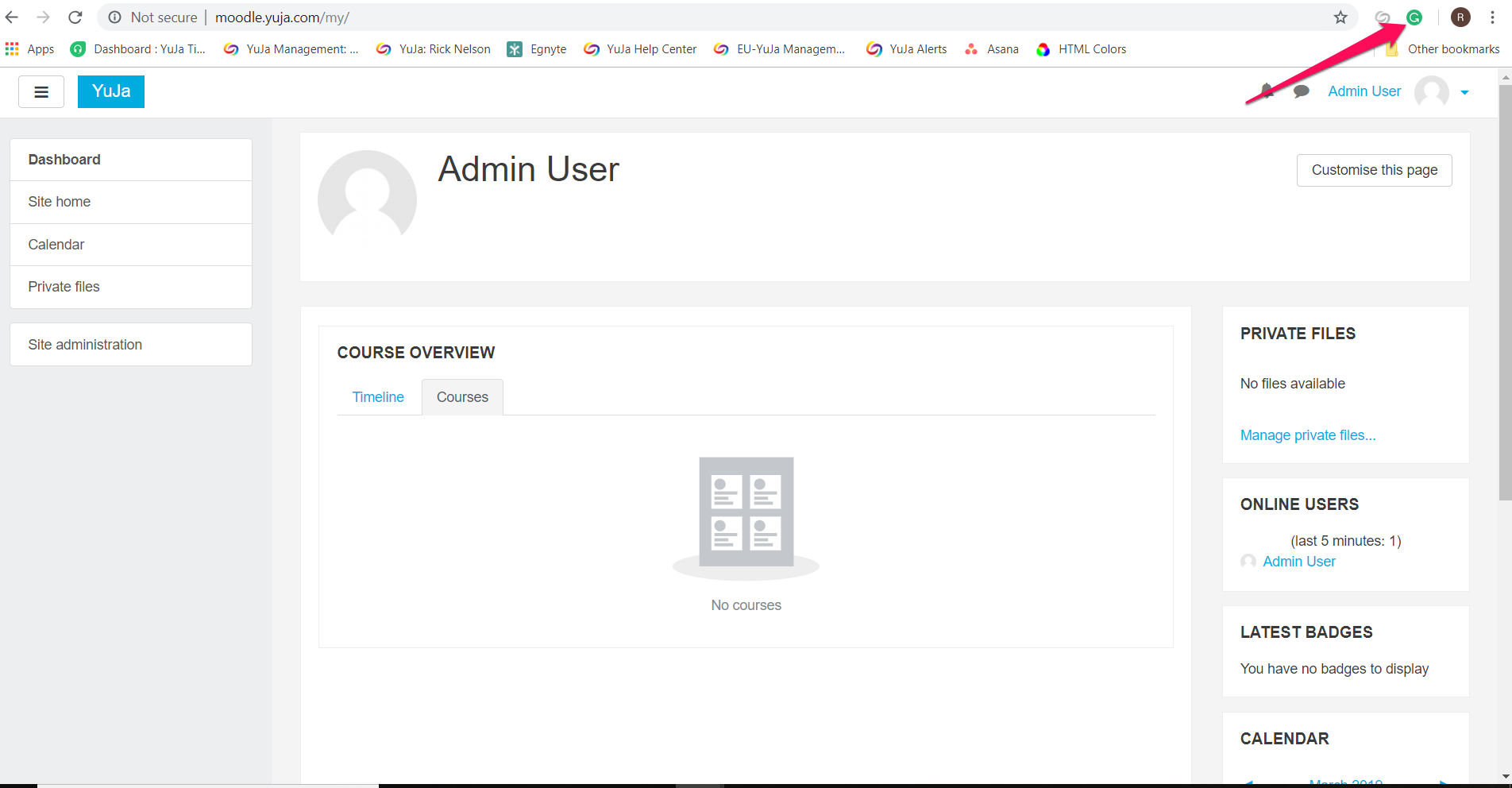1512x788 pixels.
Task: Open the Manage private files link
Action: [x=1308, y=435]
